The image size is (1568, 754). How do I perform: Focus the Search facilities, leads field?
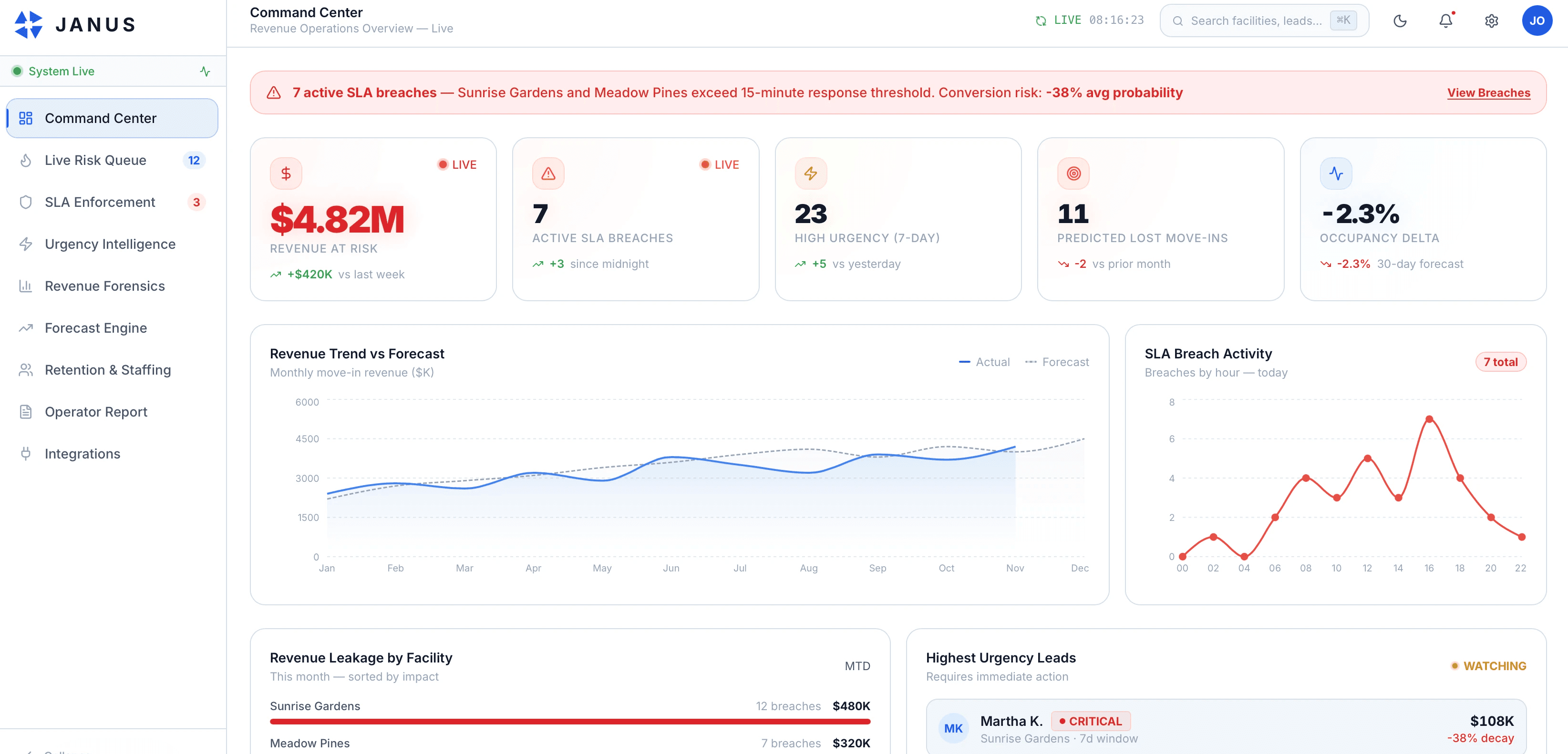pyautogui.click(x=1256, y=20)
